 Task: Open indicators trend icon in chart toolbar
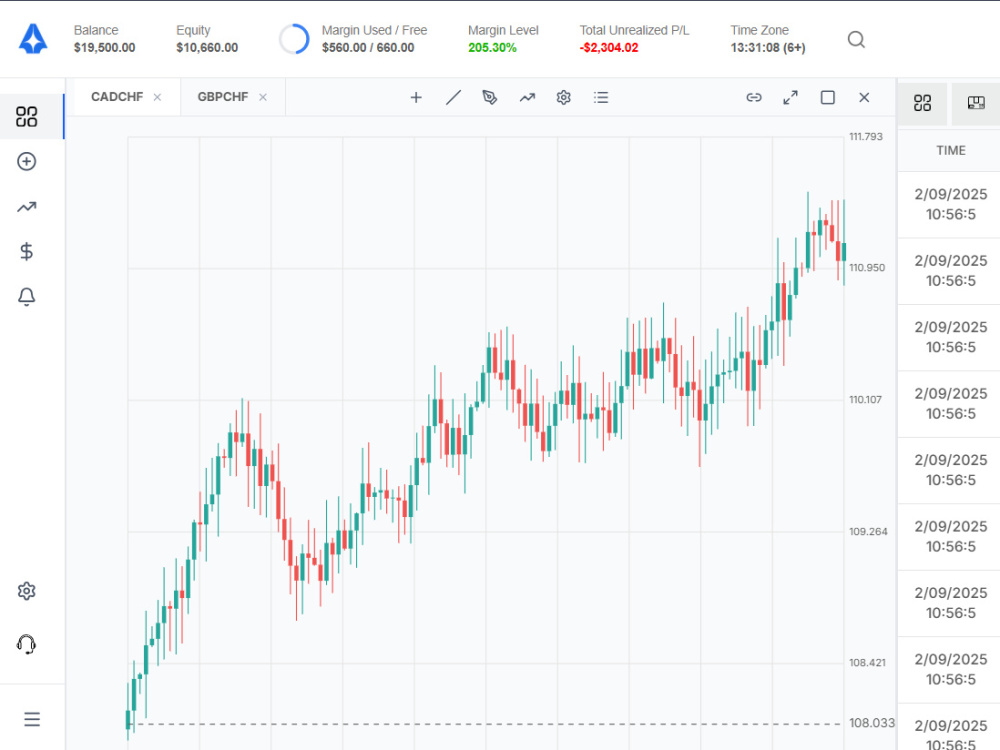[527, 98]
